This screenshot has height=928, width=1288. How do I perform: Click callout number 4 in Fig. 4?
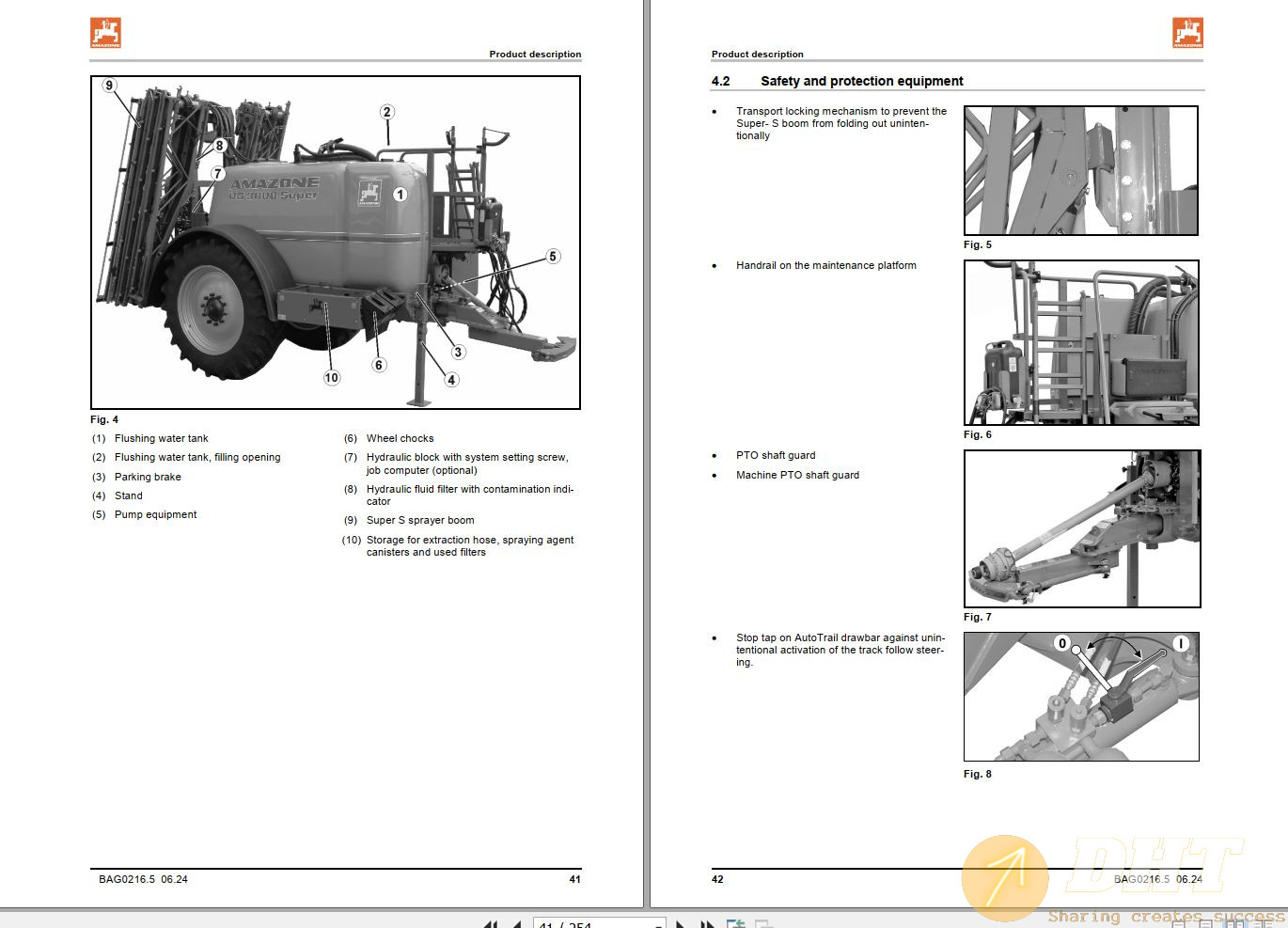click(x=451, y=380)
